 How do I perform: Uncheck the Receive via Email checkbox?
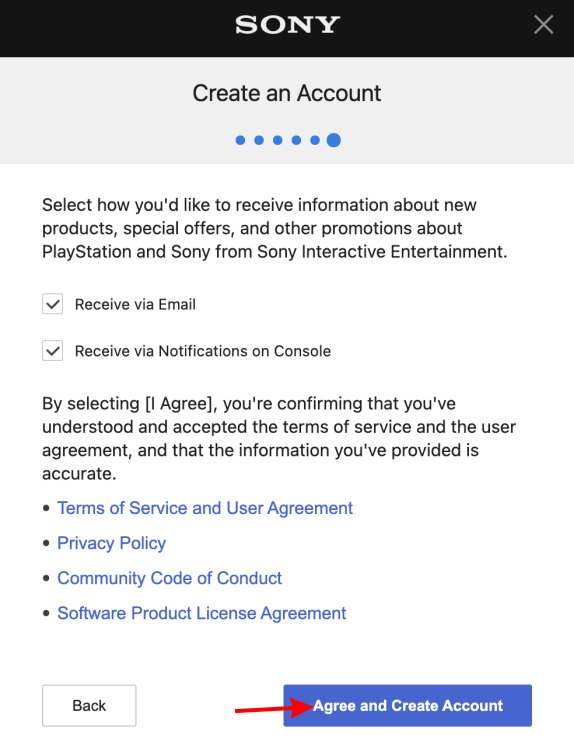point(53,304)
